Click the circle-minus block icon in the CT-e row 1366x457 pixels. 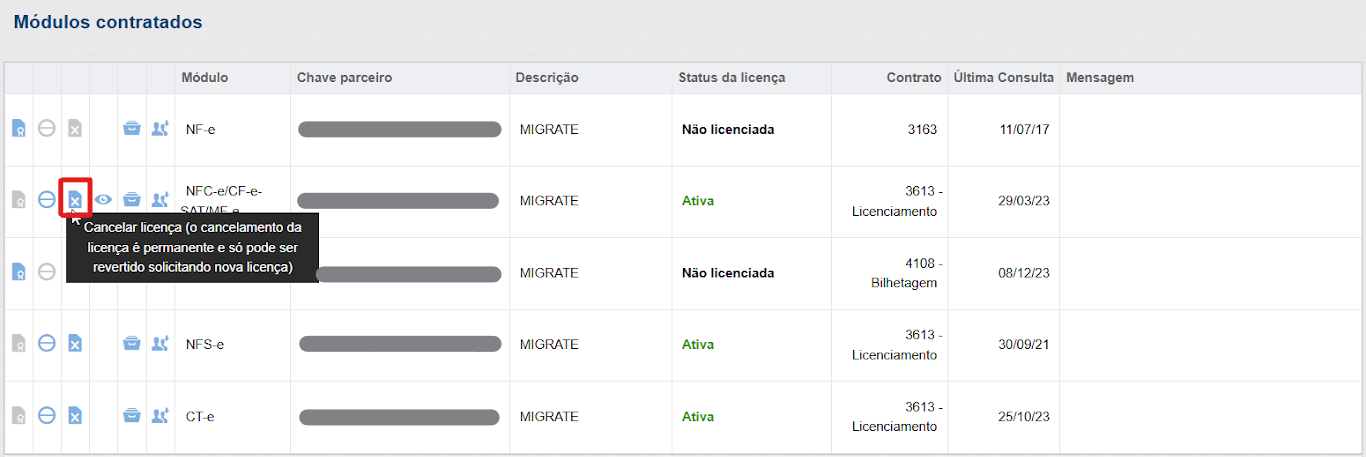tap(46, 416)
